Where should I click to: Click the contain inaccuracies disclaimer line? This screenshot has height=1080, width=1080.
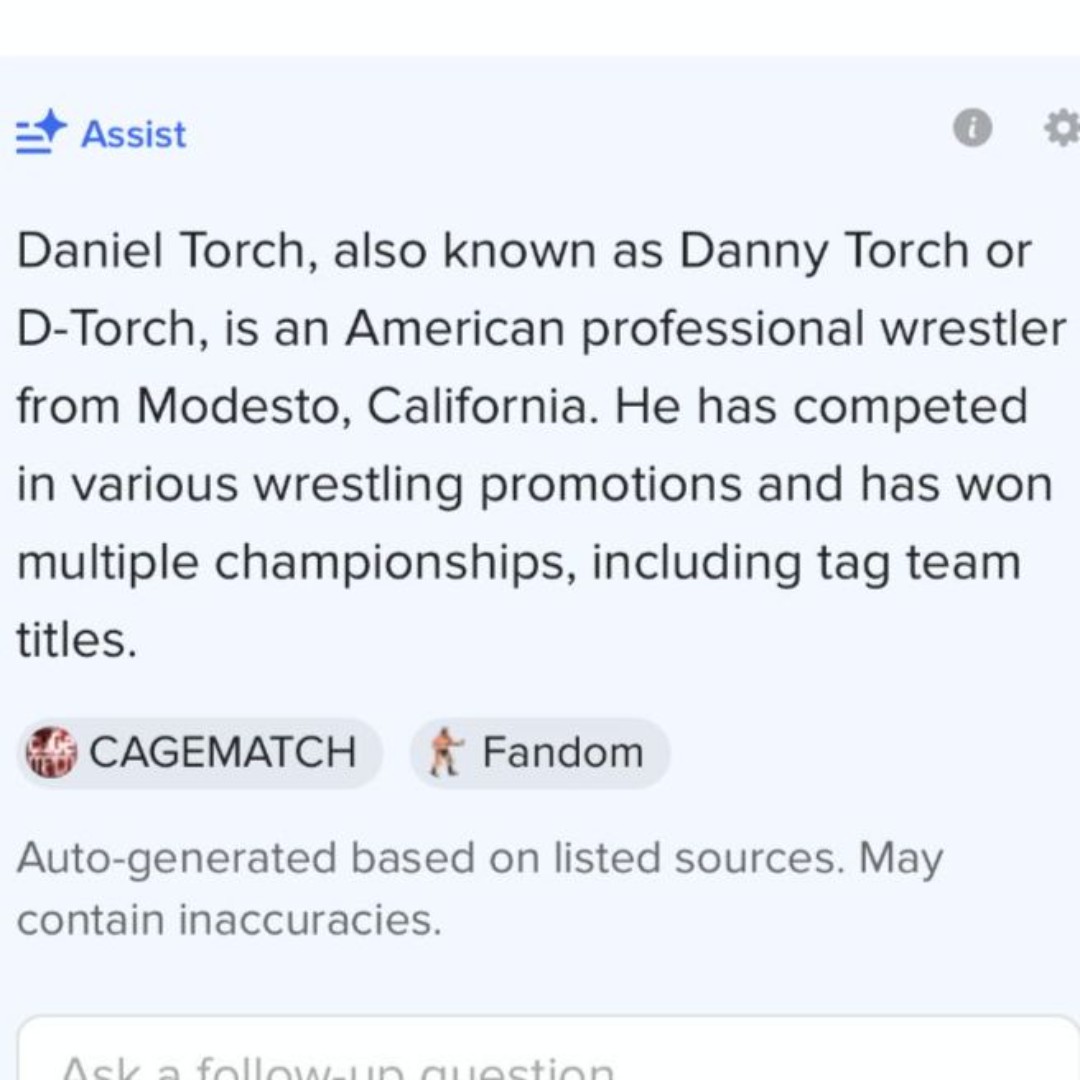[x=229, y=920]
